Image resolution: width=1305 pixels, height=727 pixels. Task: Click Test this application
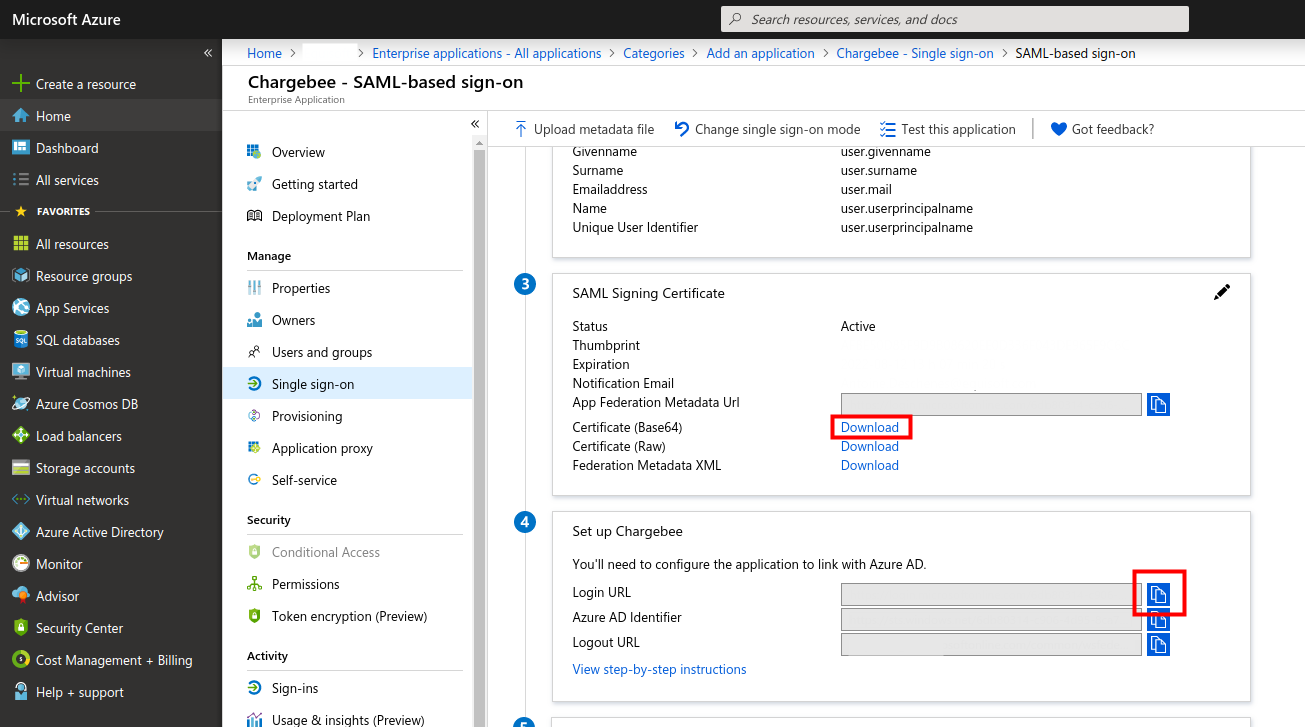(947, 129)
